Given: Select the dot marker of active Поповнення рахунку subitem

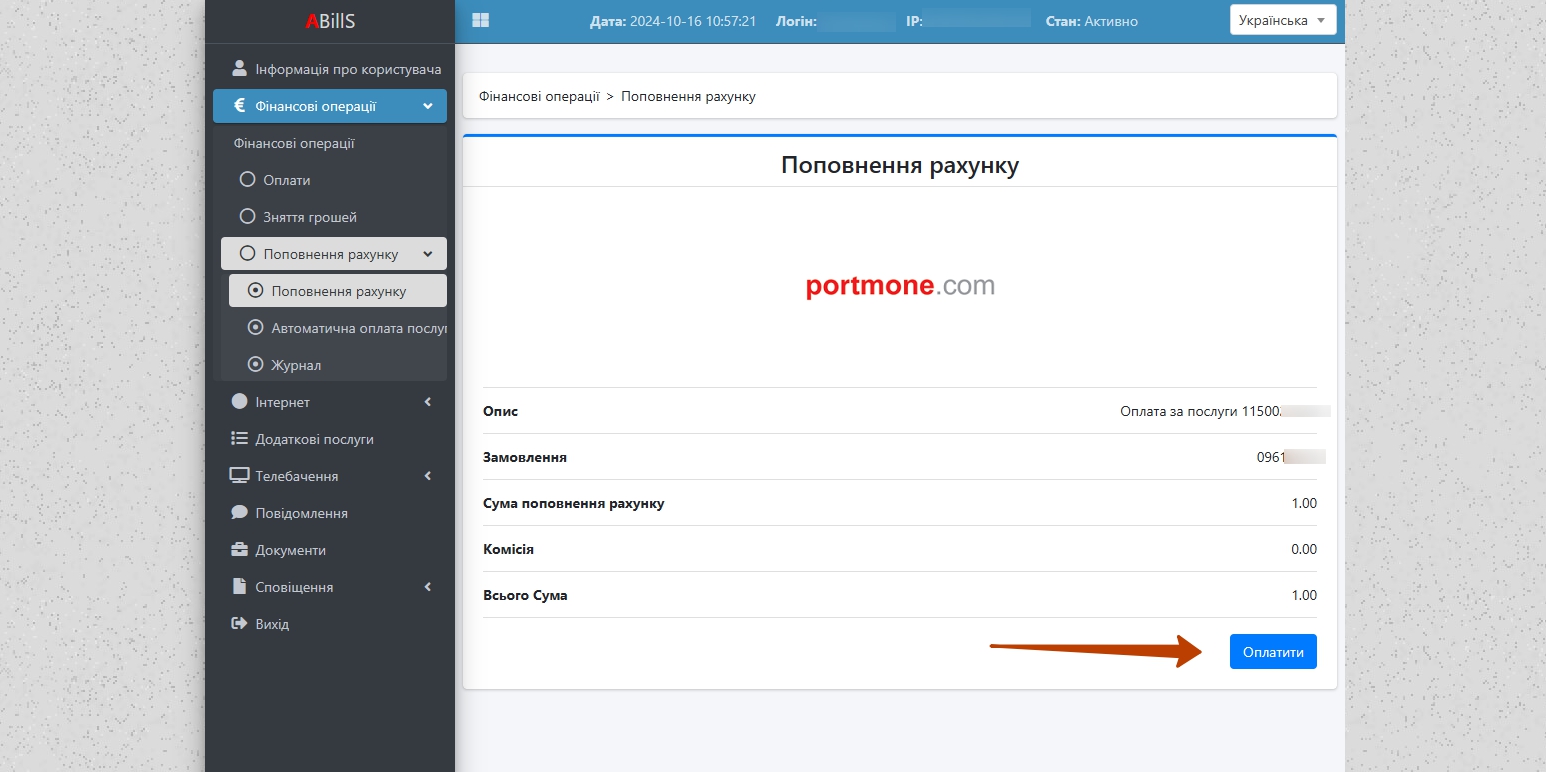Looking at the screenshot, I should click(255, 290).
